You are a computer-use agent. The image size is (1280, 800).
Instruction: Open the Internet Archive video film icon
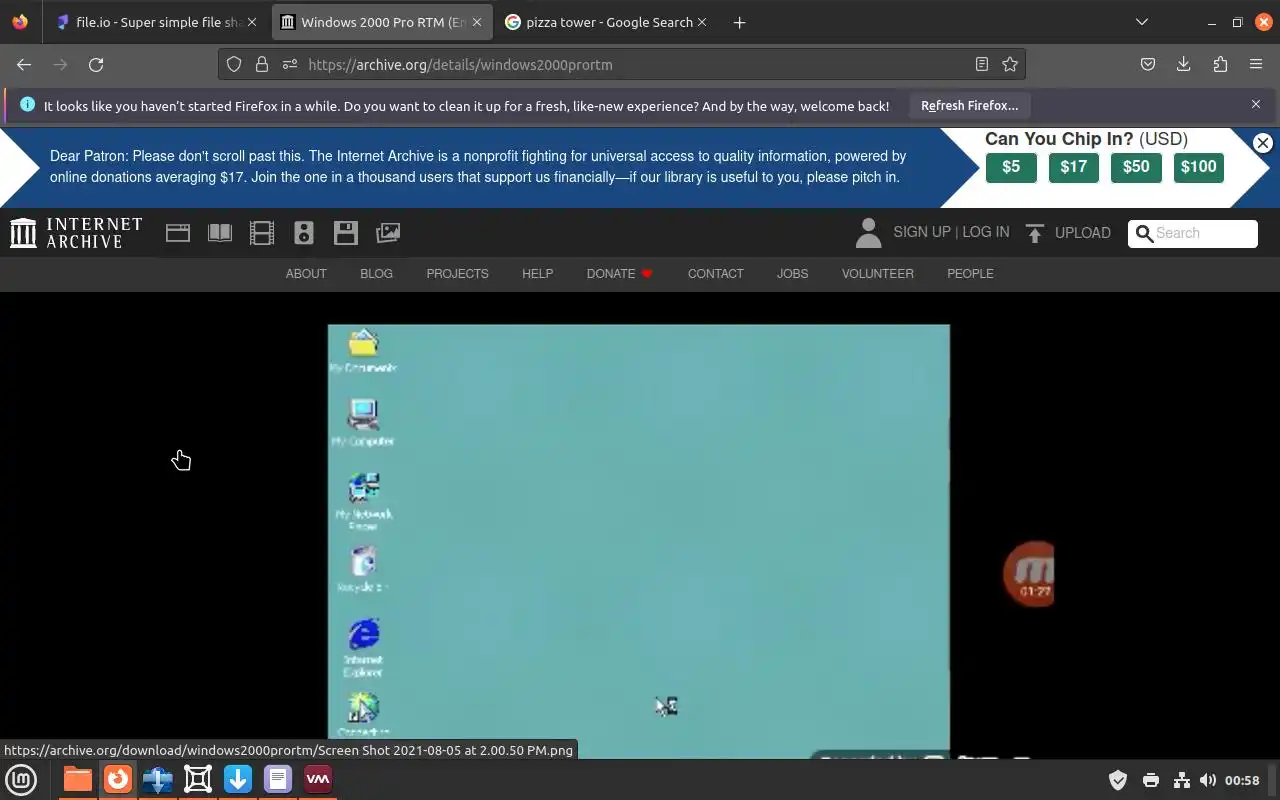click(x=262, y=233)
